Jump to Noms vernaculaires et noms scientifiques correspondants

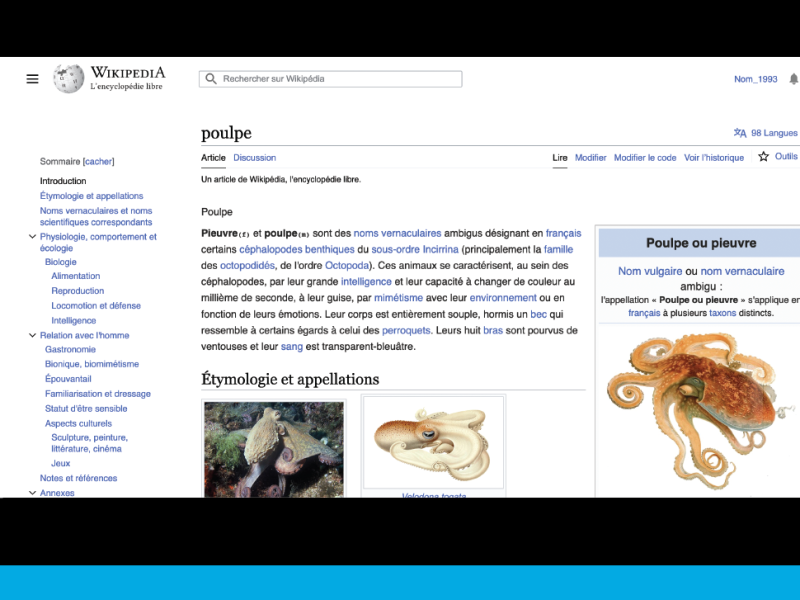[x=96, y=216]
